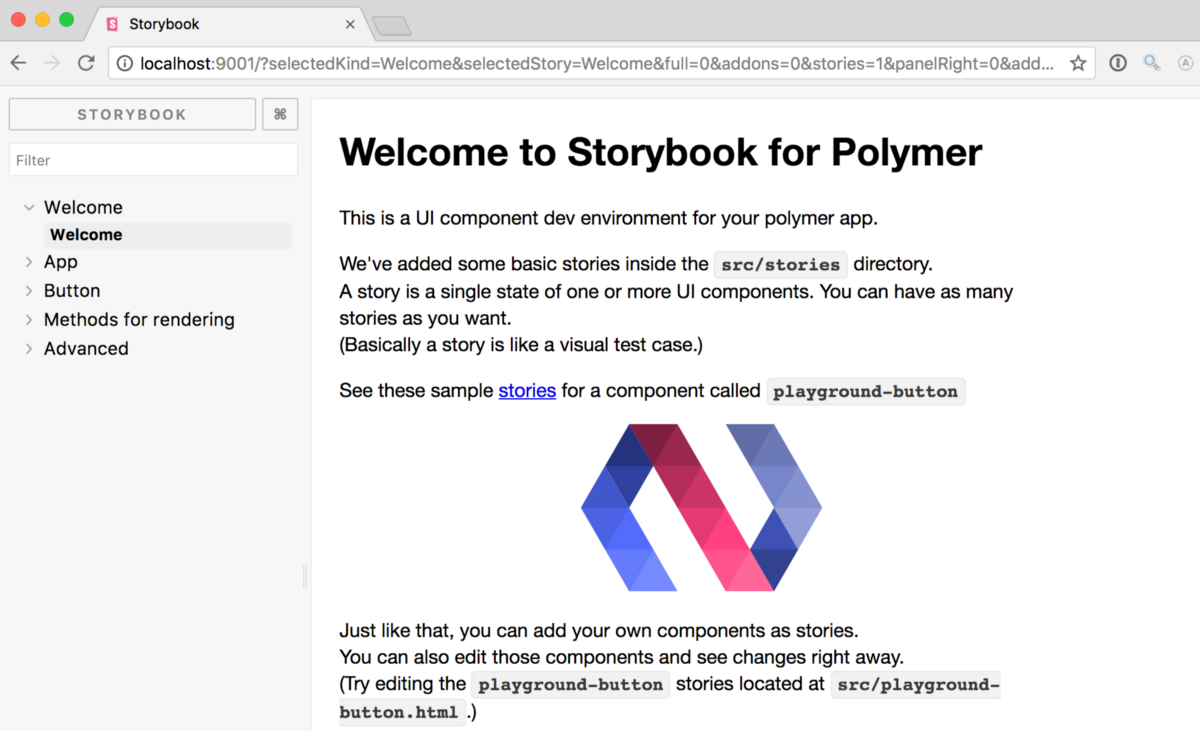Select the Advanced tree item
The width and height of the screenshot is (1200, 731).
click(x=86, y=349)
